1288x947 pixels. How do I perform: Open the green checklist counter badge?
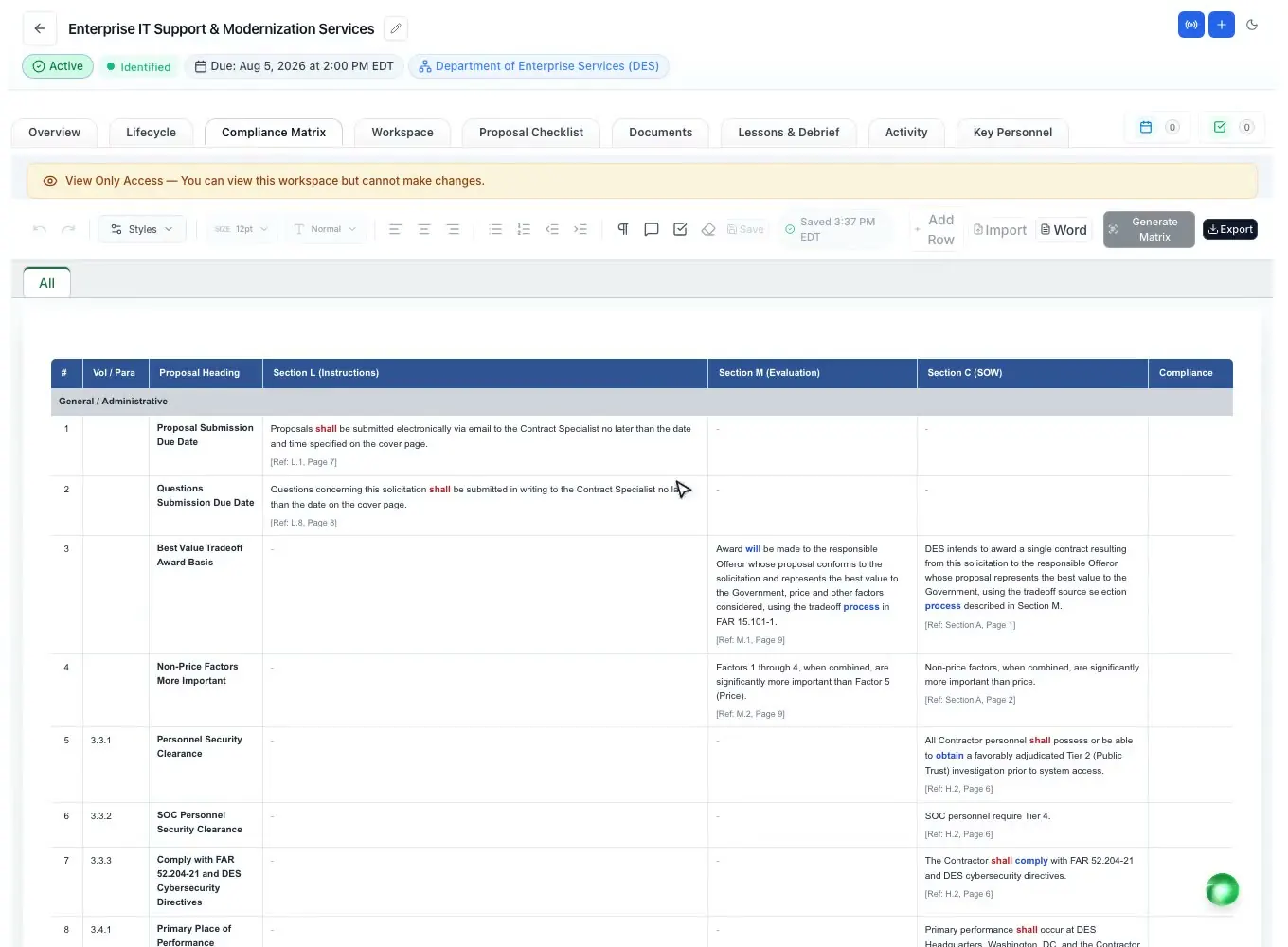(1232, 127)
